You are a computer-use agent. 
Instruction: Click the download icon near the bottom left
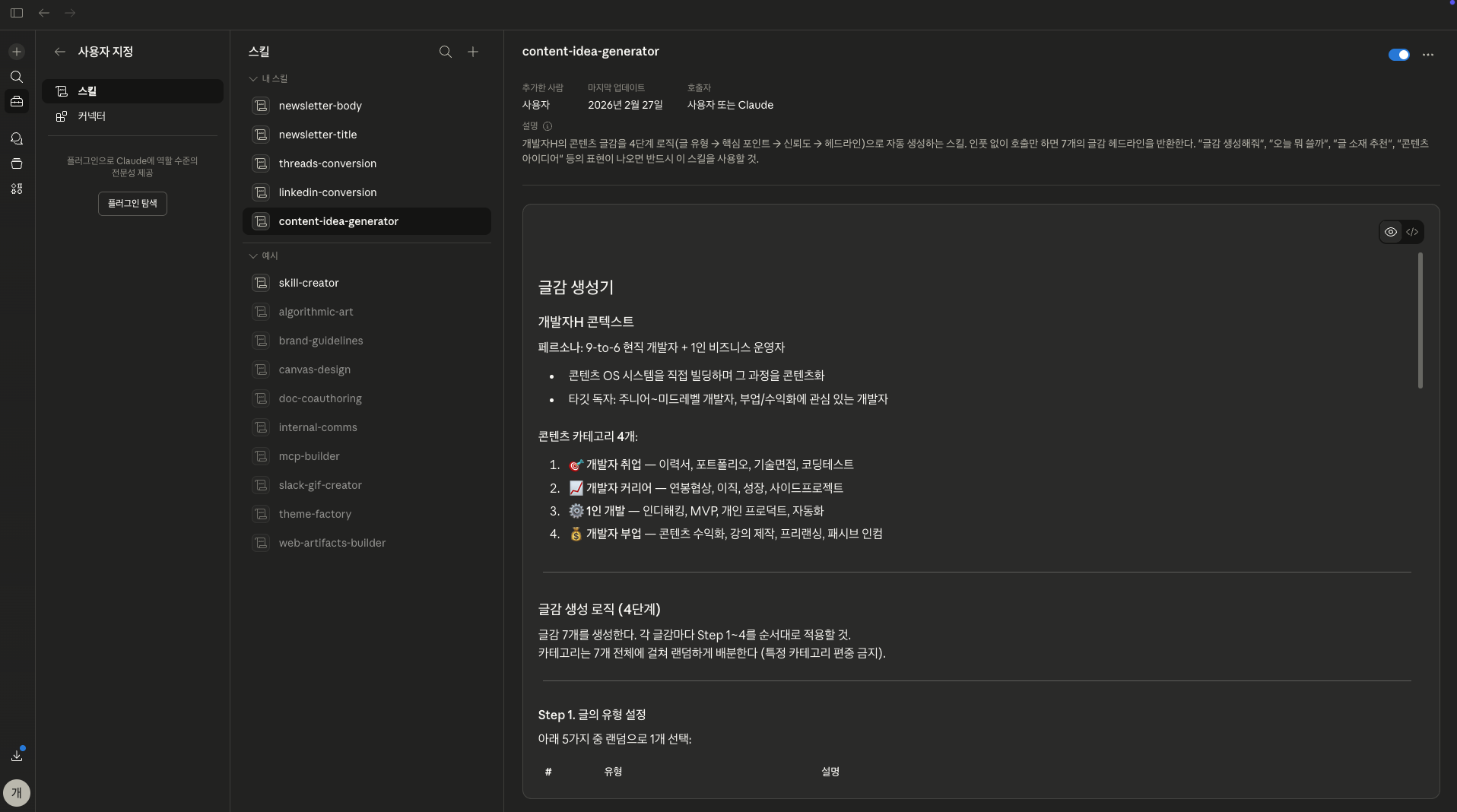coord(17,756)
